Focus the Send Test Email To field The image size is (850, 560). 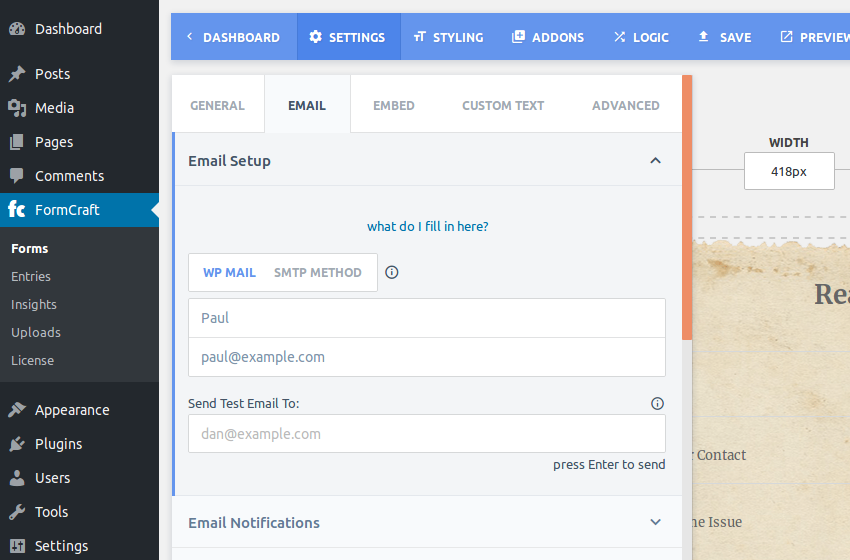427,434
